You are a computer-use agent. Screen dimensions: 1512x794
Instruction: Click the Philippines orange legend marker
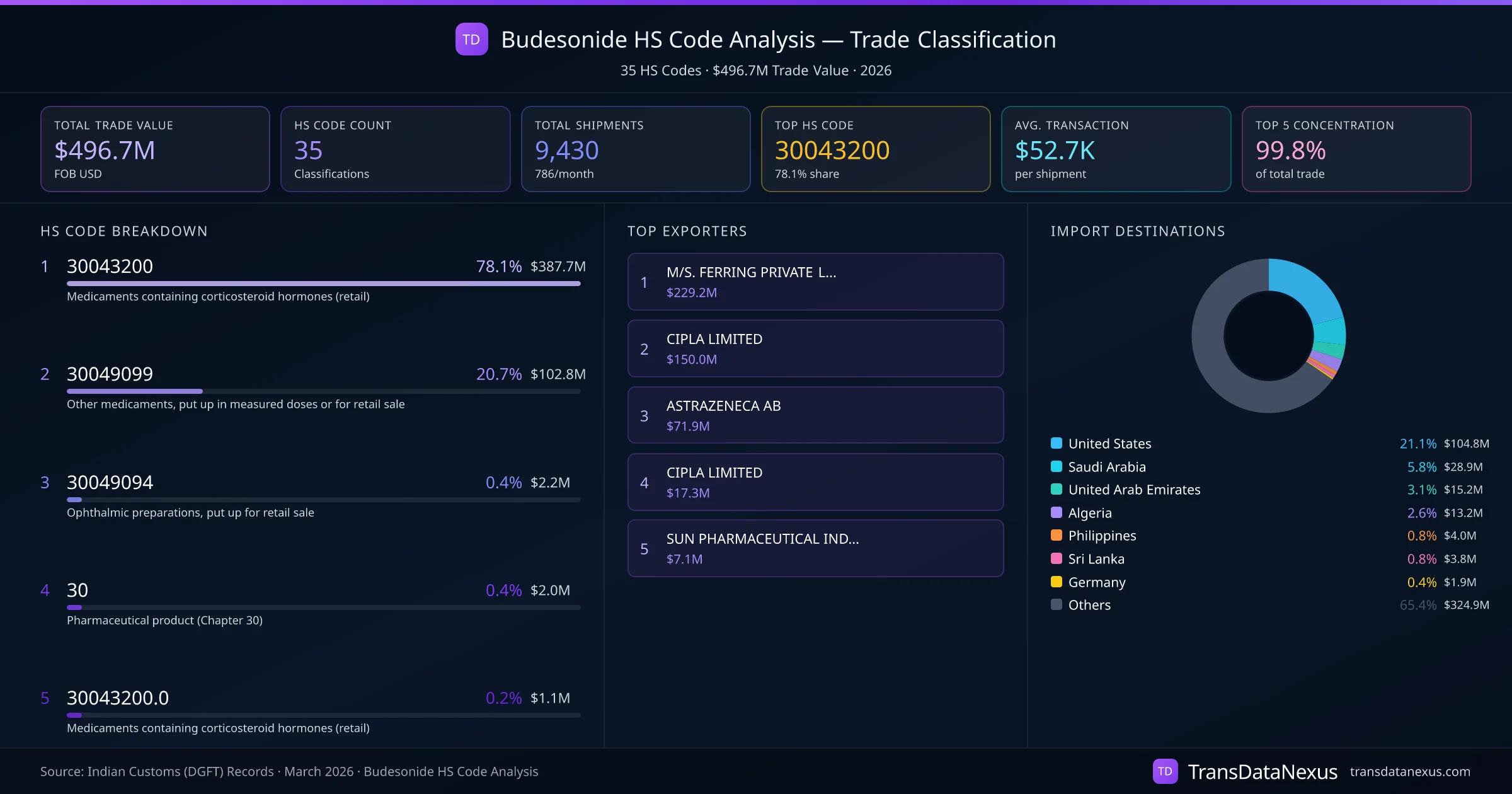click(x=1057, y=535)
